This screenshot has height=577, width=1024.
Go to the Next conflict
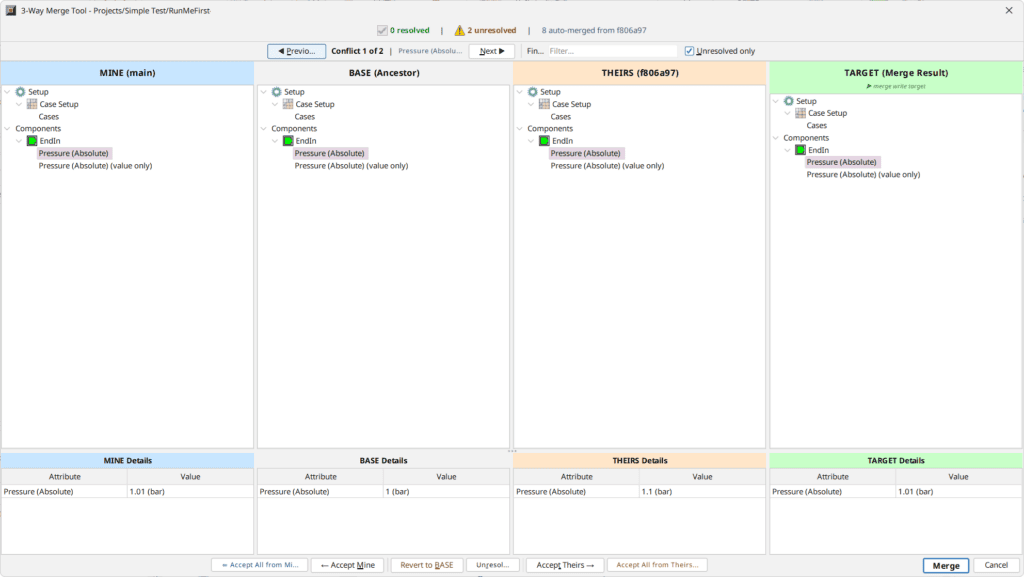point(492,51)
